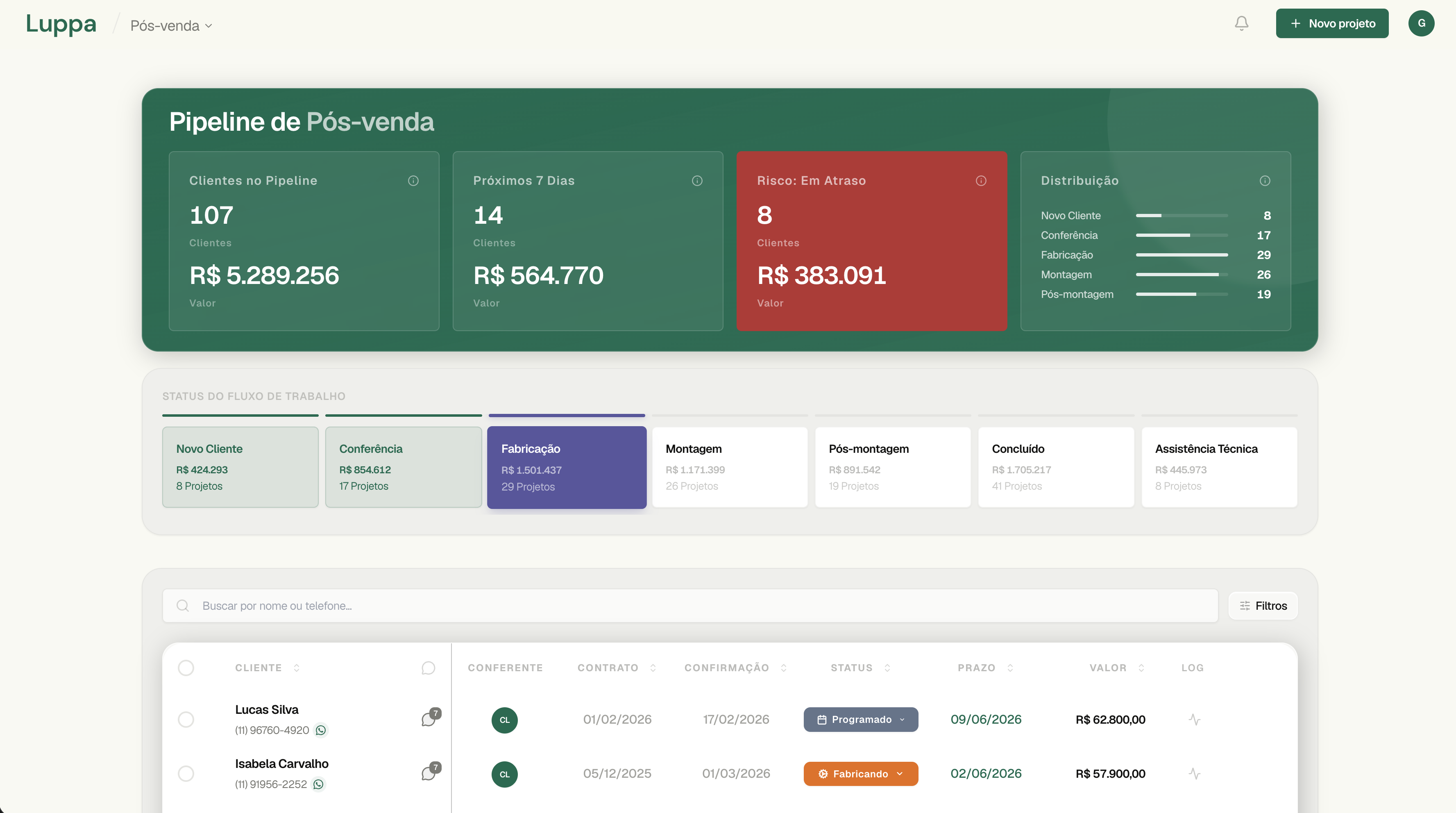Click the Fabricação distribution progress bar

[x=1182, y=255]
